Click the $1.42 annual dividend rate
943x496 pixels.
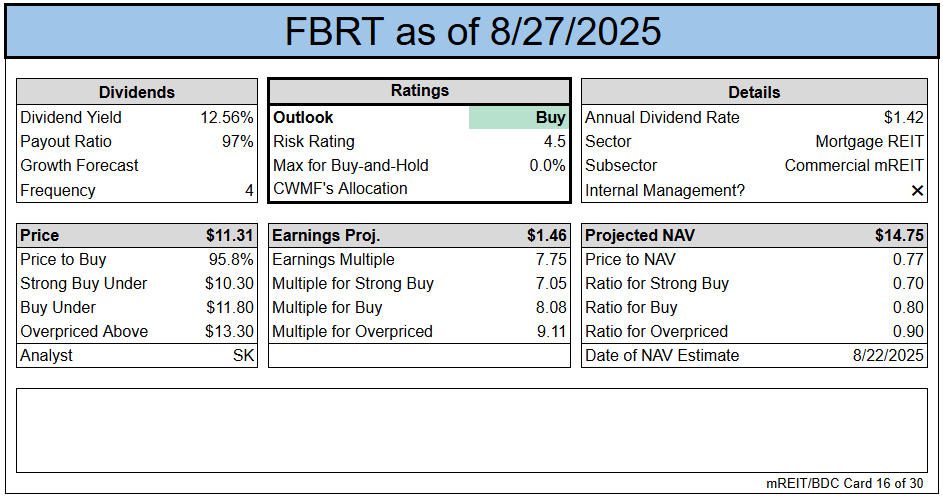coord(904,117)
